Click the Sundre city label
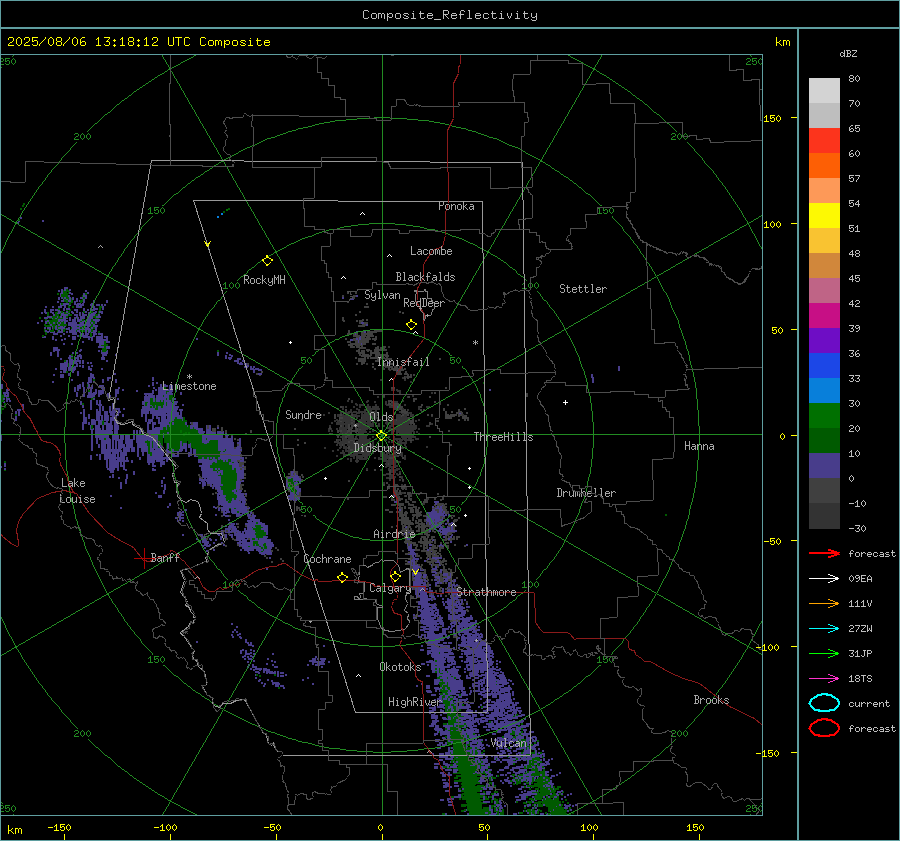This screenshot has height=841, width=900. (303, 414)
